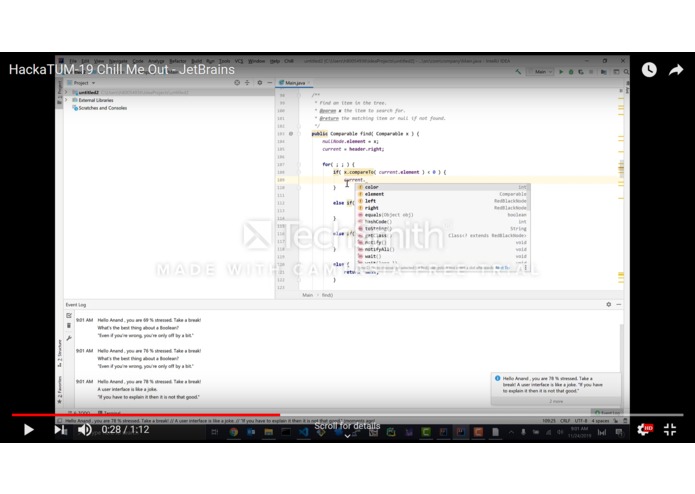Click the Search Everywhere magnifier icon
This screenshot has height=494, width=695.
(626, 71)
